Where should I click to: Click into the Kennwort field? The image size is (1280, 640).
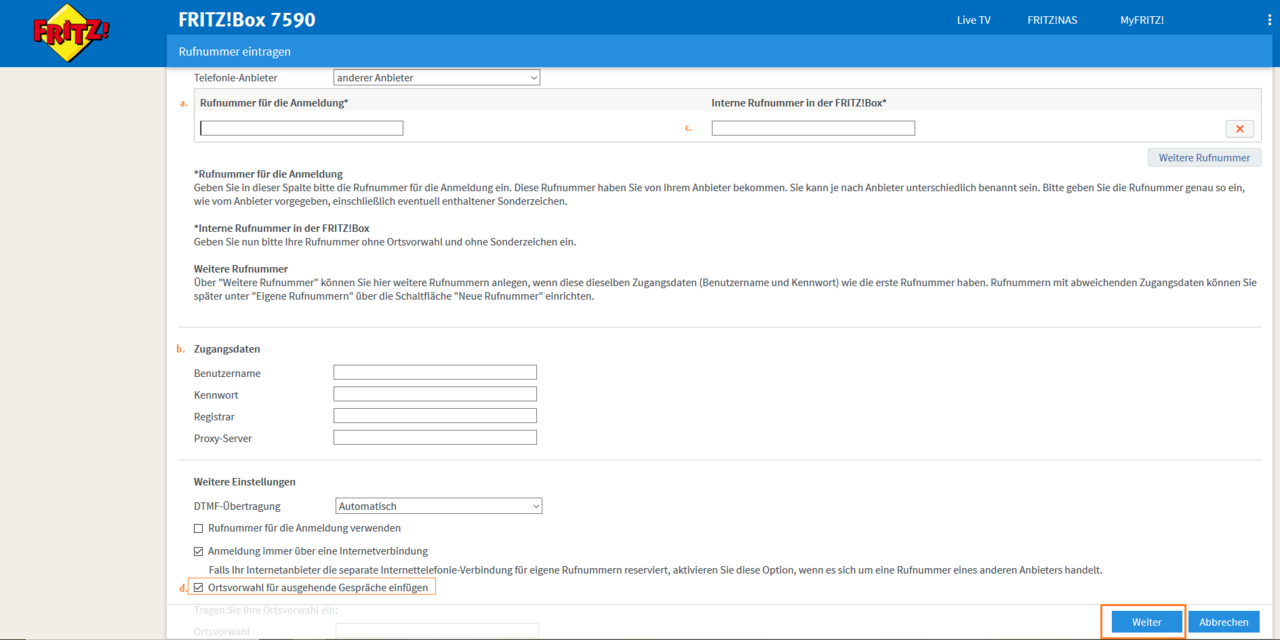[x=435, y=395]
